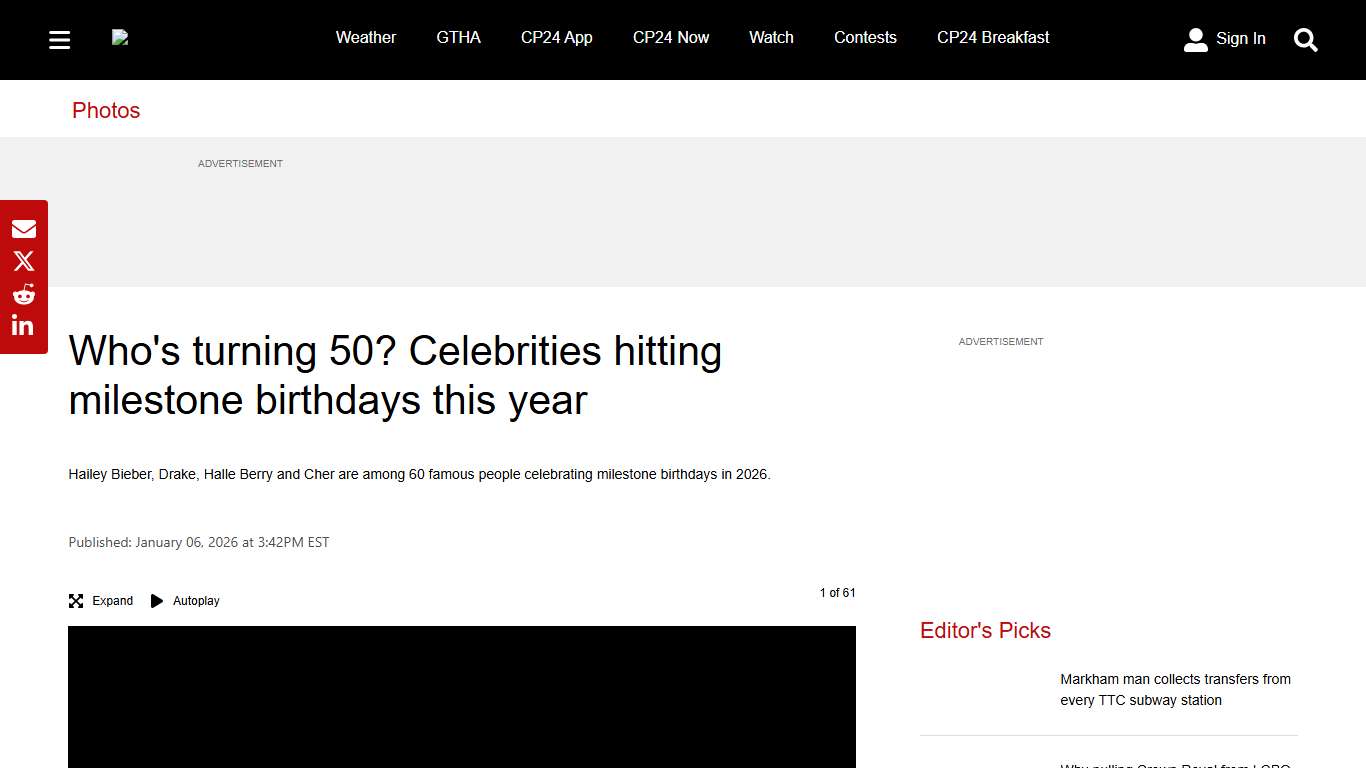This screenshot has height=768, width=1366.
Task: Share the article on LinkedIn
Action: pyautogui.click(x=24, y=324)
